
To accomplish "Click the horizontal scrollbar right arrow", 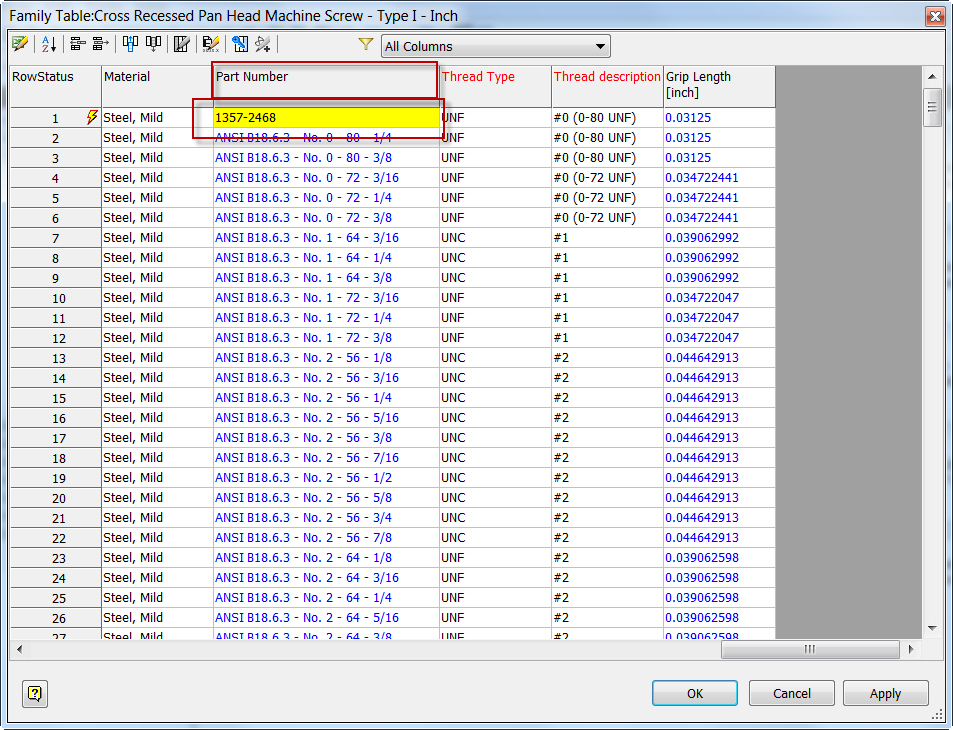I will (909, 649).
